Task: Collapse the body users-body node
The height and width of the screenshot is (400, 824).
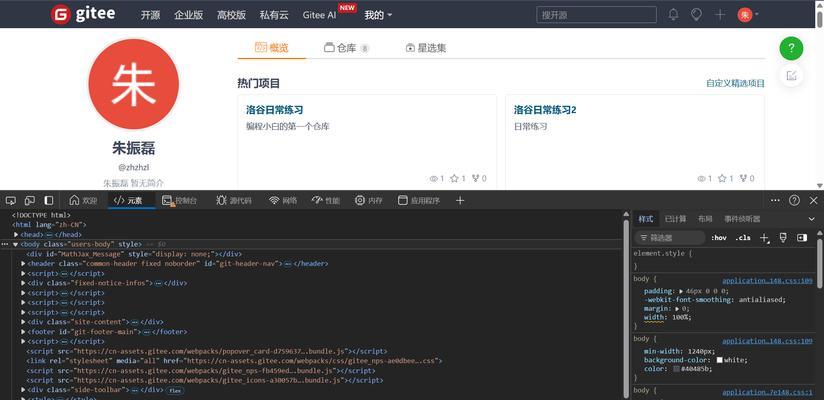Action: [x=15, y=244]
